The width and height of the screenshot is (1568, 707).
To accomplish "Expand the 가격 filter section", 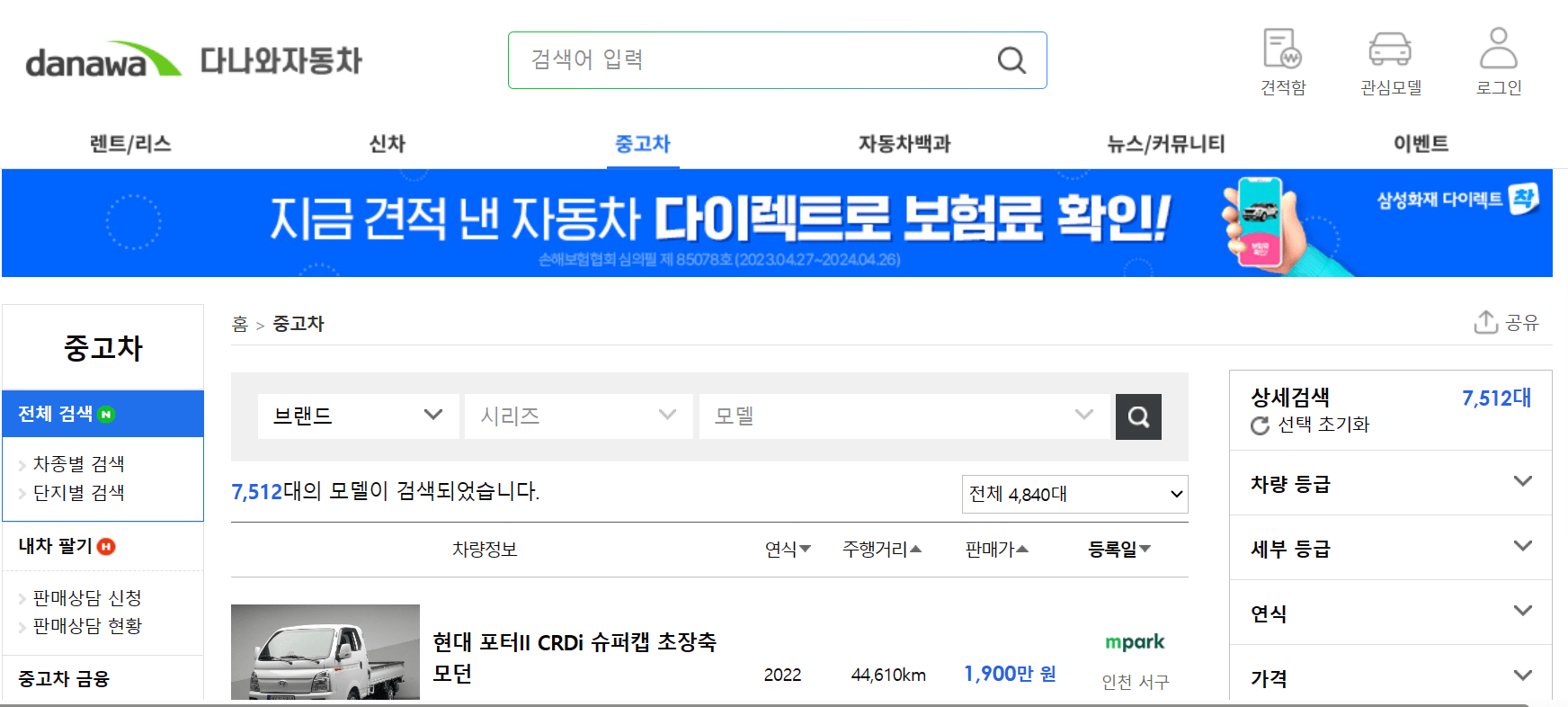I will (x=1391, y=675).
